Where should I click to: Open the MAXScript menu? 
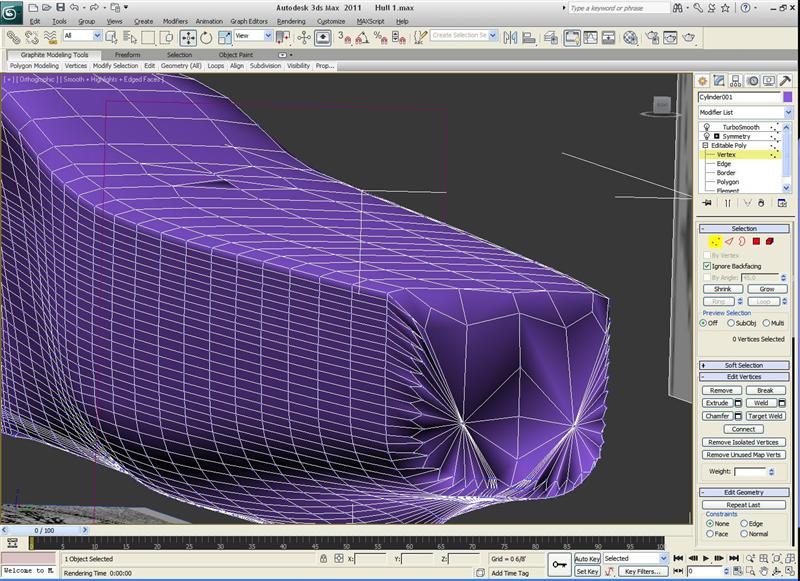click(x=370, y=21)
